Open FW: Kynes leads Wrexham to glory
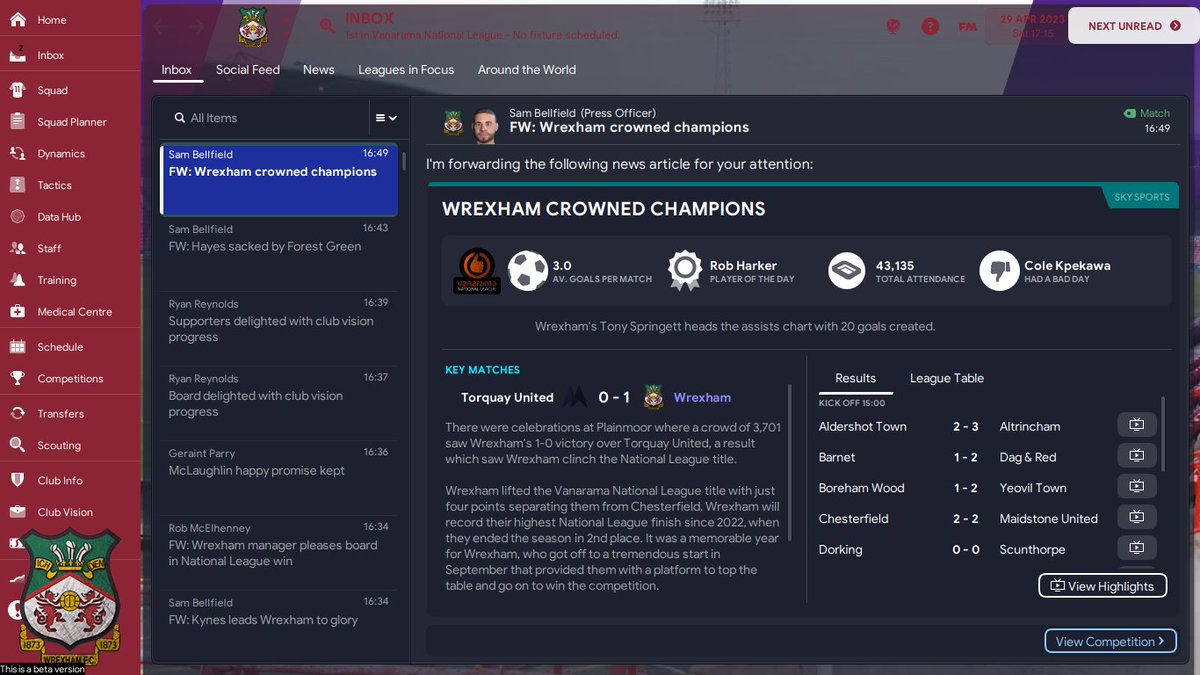The height and width of the screenshot is (675, 1200). pyautogui.click(x=279, y=618)
